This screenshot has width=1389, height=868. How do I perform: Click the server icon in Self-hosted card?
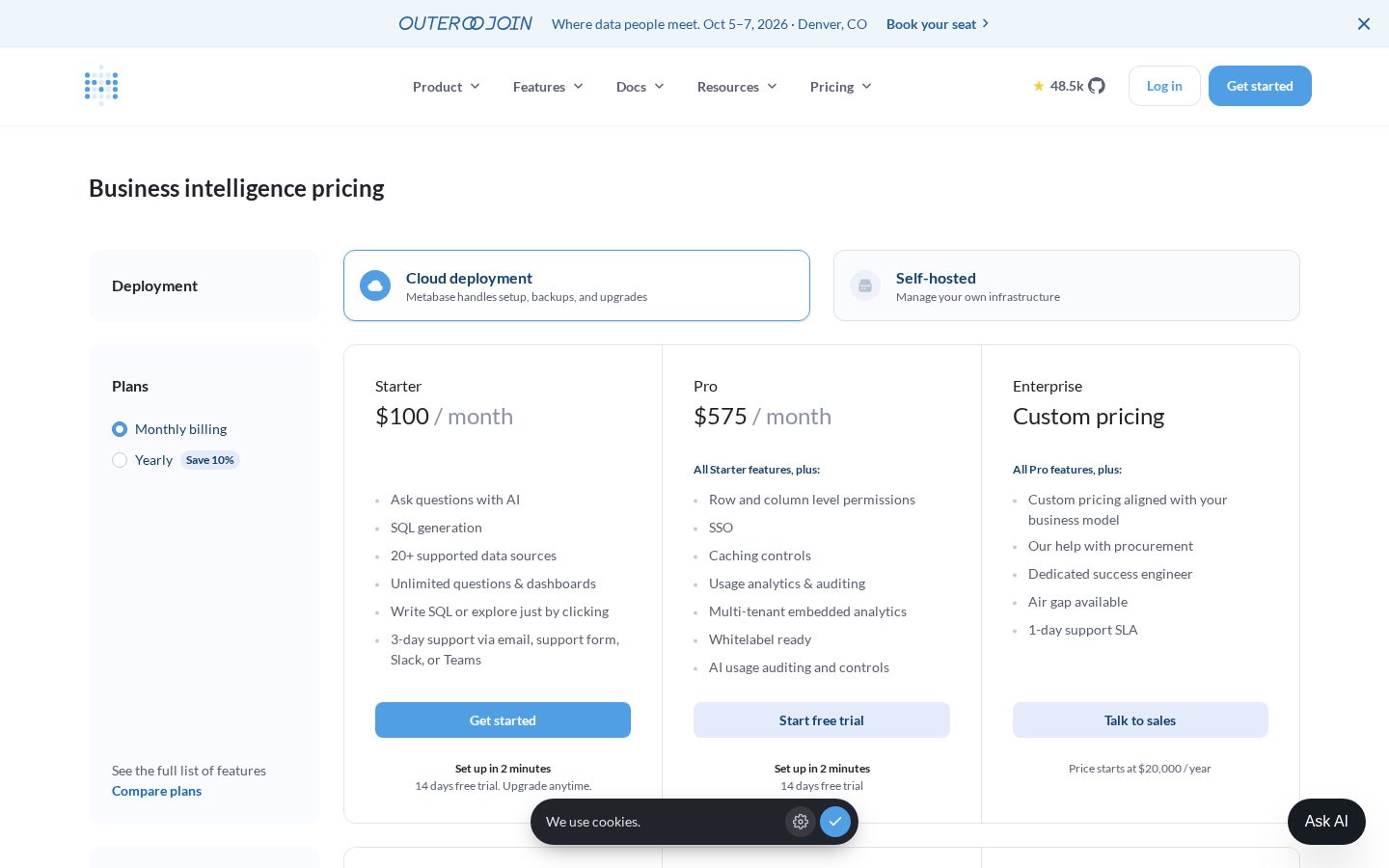point(865,285)
